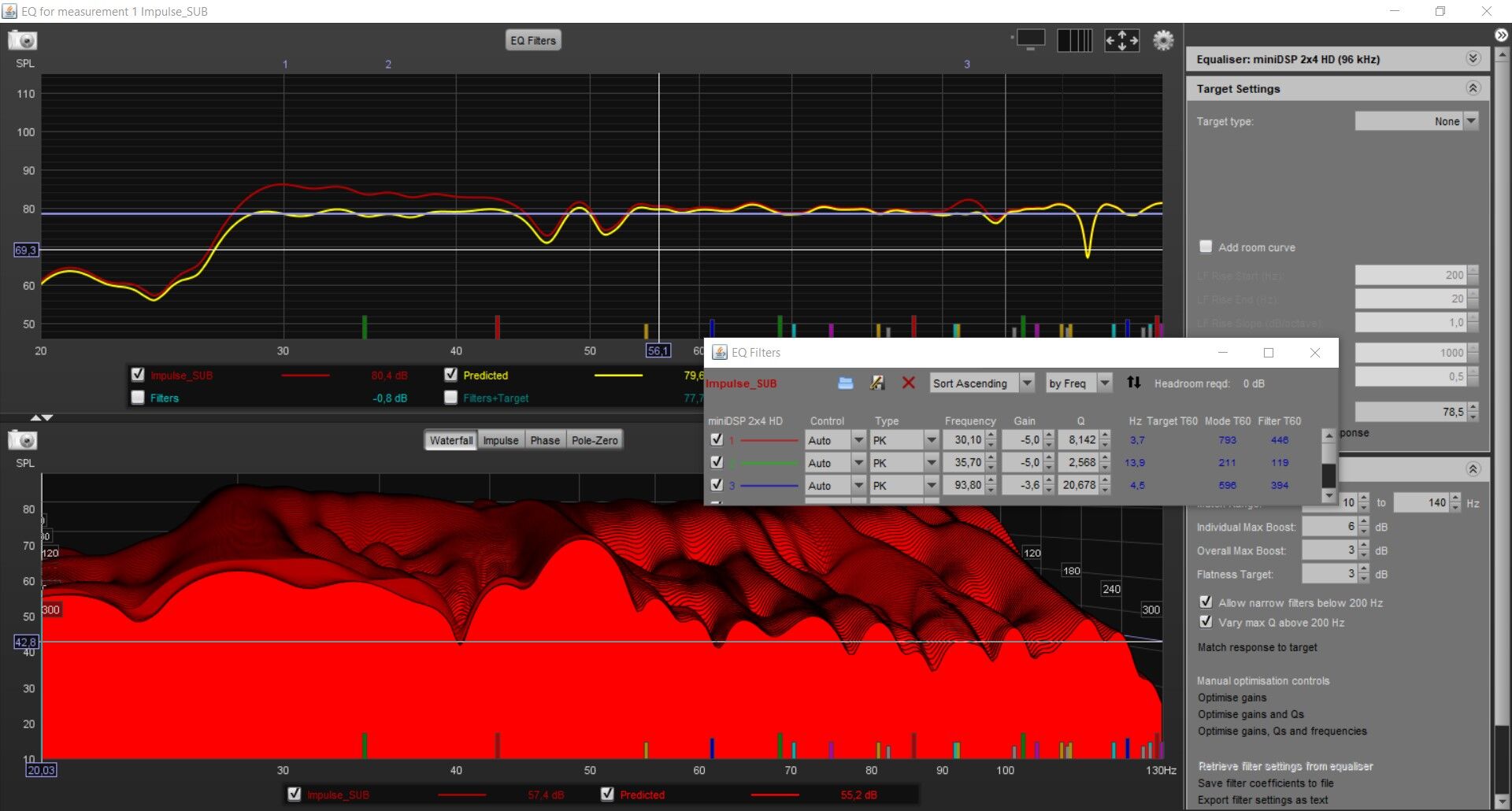Collapse the Target Settings section
The width and height of the screenshot is (1512, 811).
1473,88
